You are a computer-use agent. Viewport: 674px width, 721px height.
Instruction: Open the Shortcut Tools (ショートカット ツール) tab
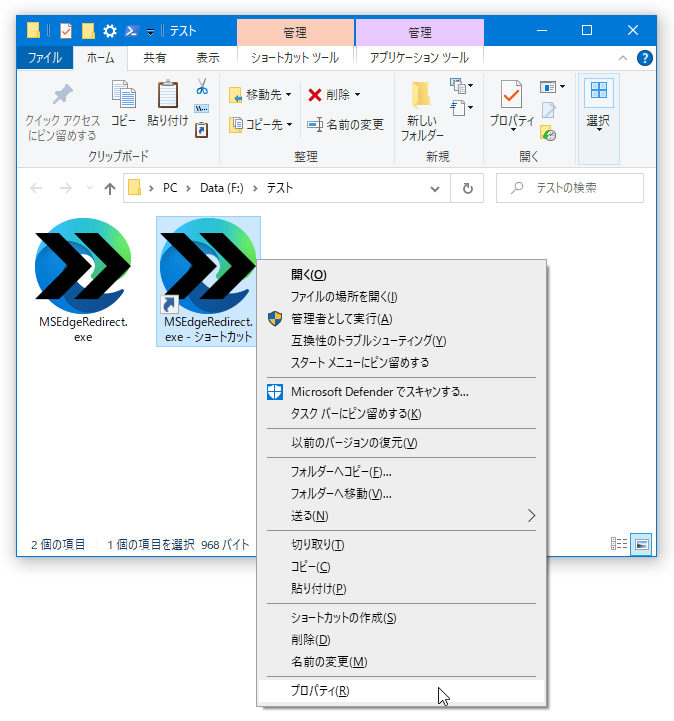point(295,58)
